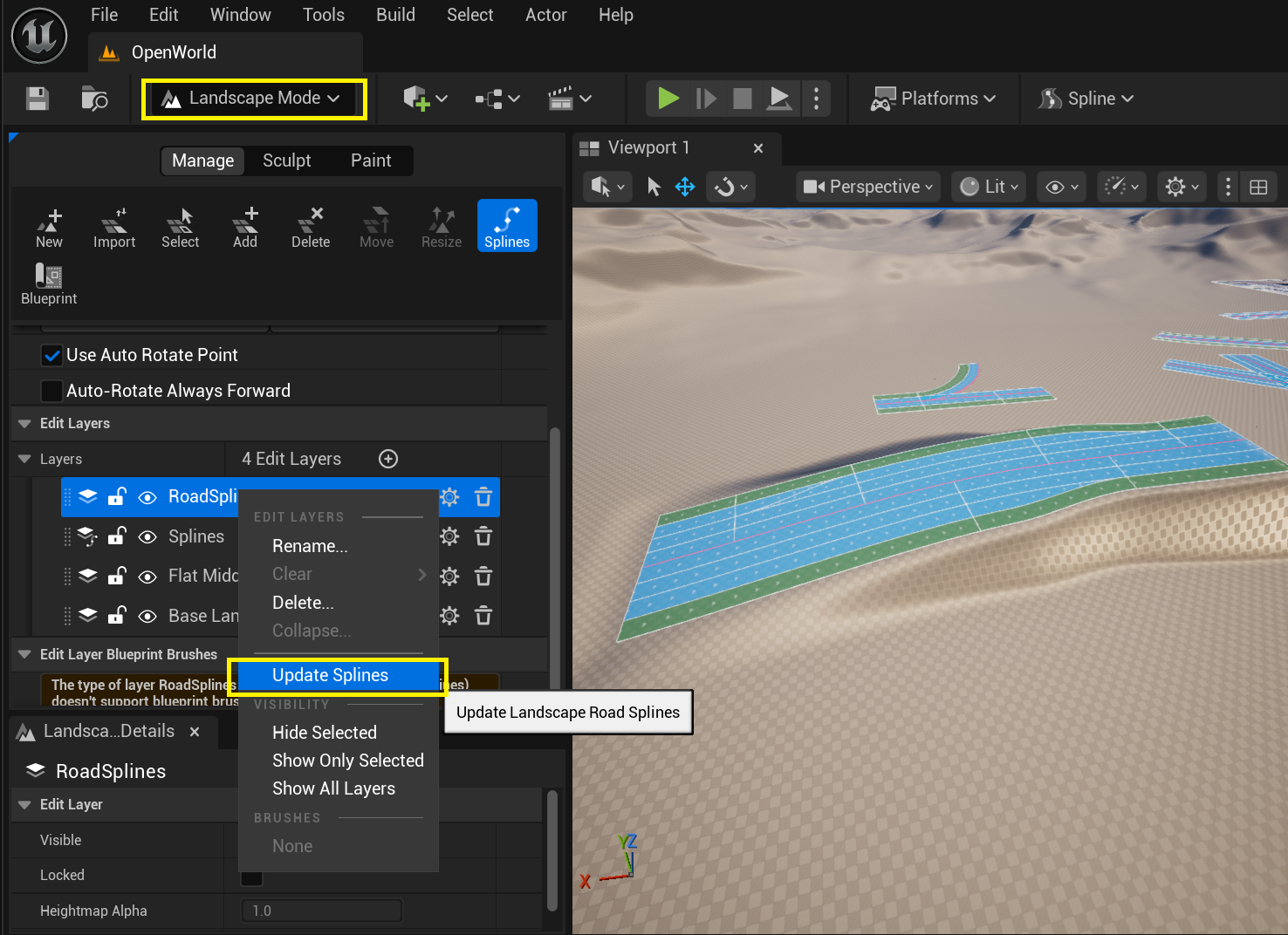This screenshot has width=1288, height=935.
Task: Select the Import landscape tool
Action: coord(114,228)
